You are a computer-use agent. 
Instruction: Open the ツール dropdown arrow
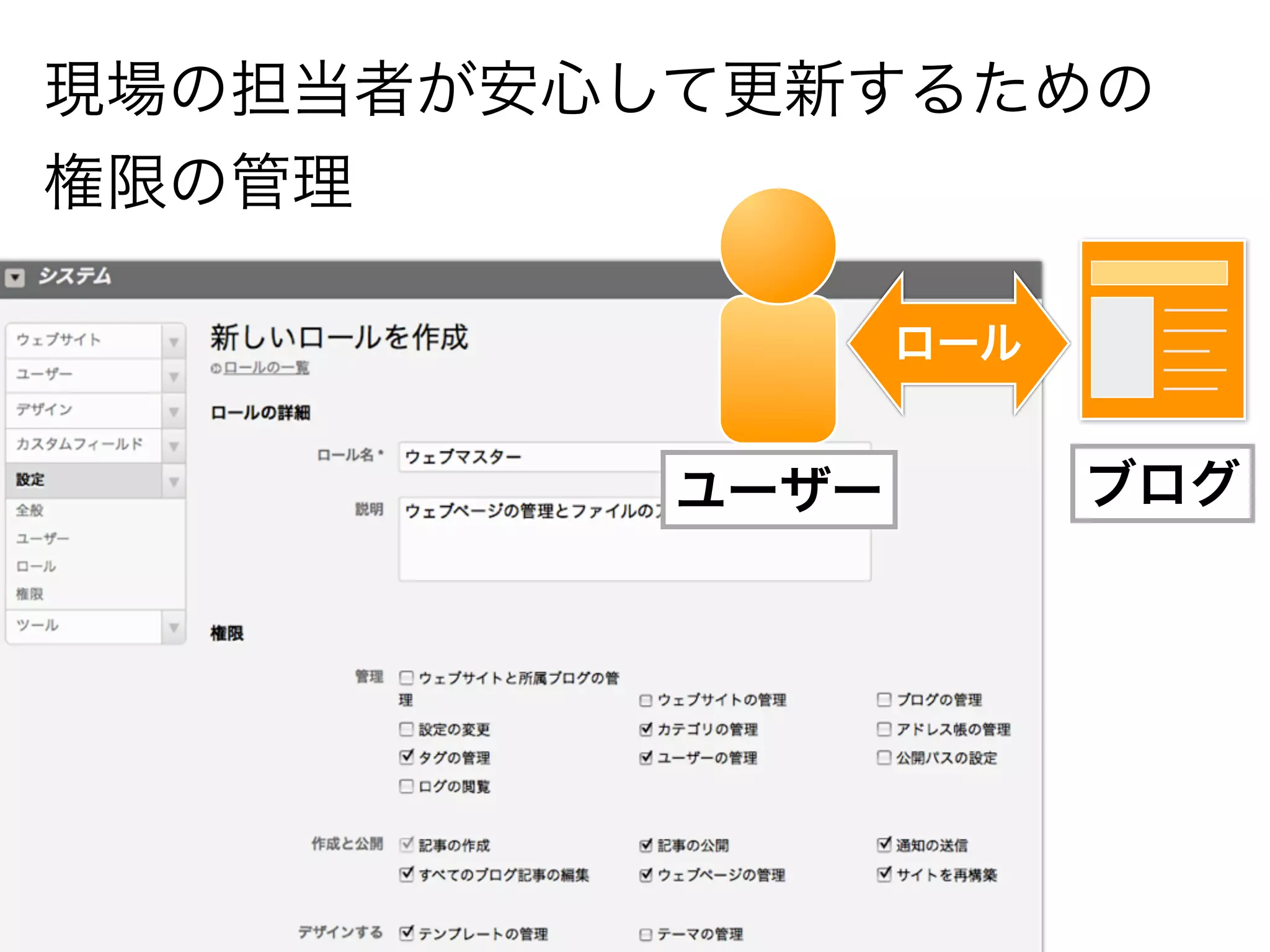pos(174,627)
